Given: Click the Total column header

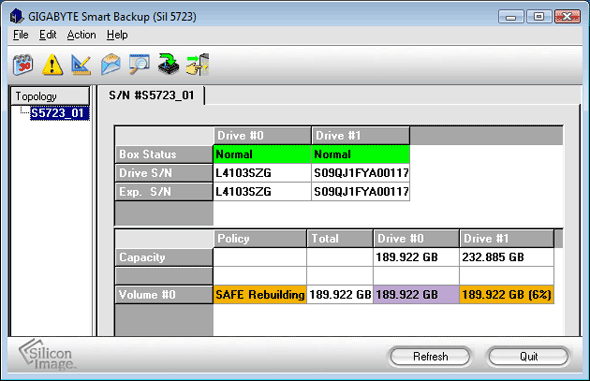Looking at the screenshot, I should (x=340, y=238).
